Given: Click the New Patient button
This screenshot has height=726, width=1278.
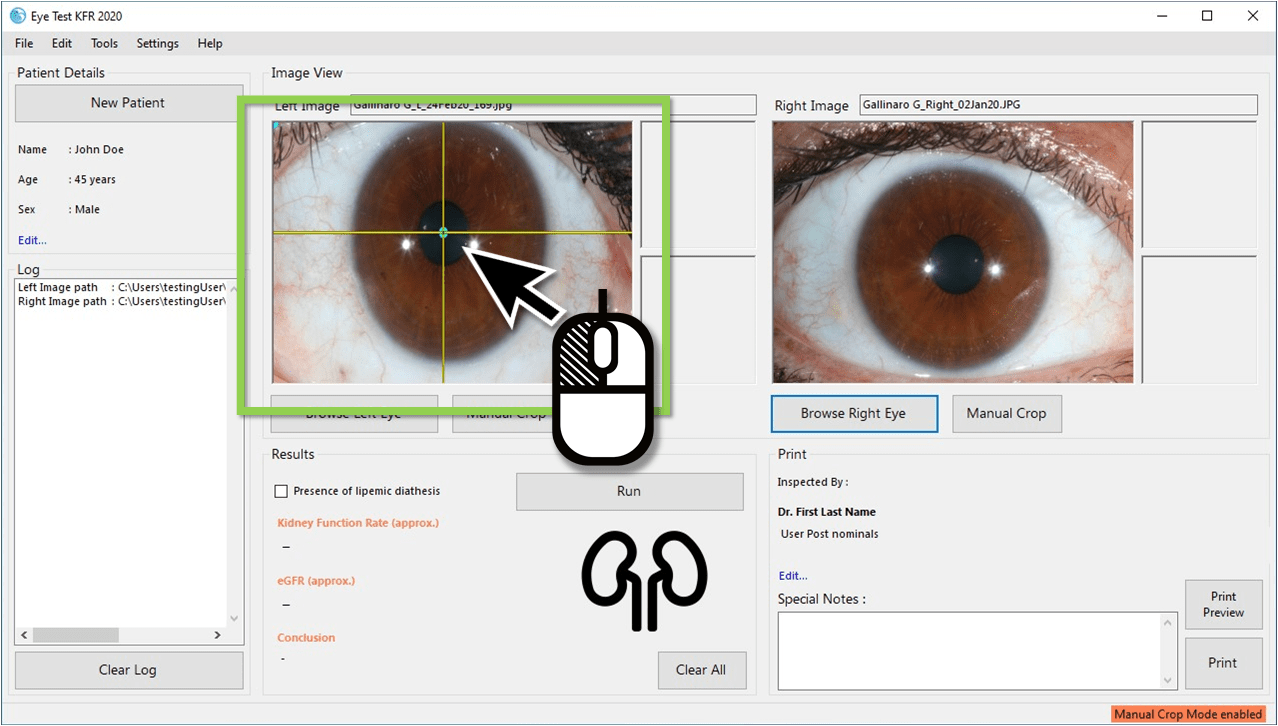Looking at the screenshot, I should [128, 103].
